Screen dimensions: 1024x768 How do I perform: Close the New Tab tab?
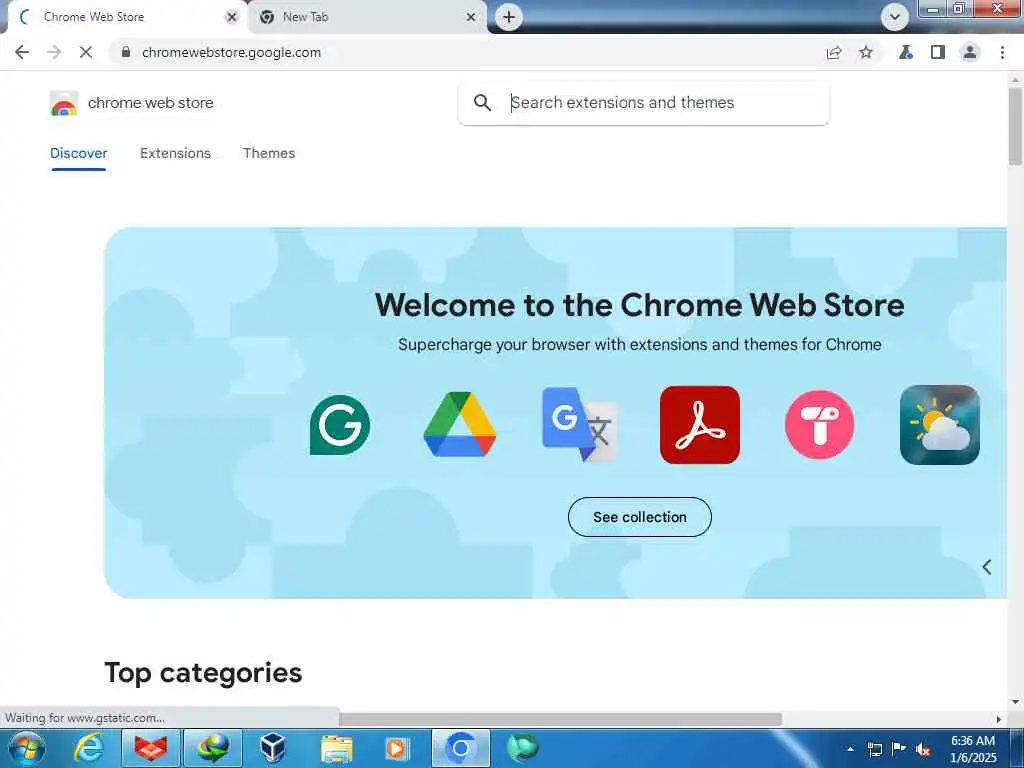click(471, 17)
